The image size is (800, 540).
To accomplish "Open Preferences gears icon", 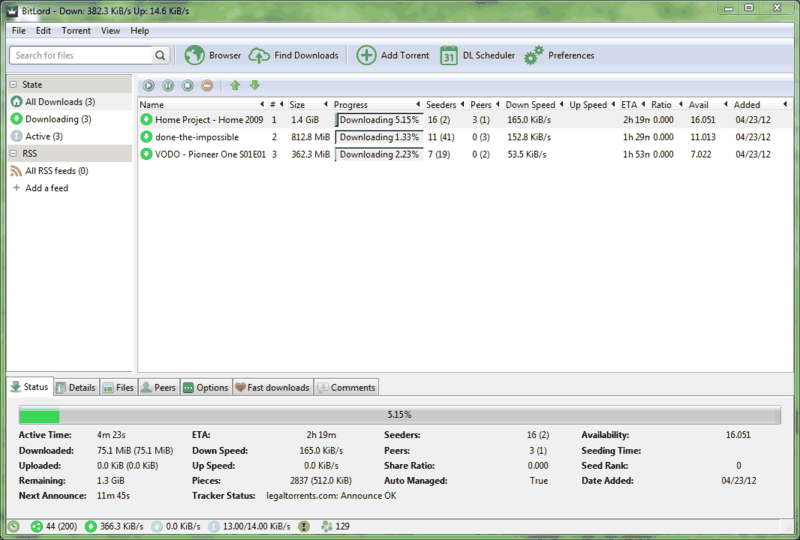I will point(534,55).
